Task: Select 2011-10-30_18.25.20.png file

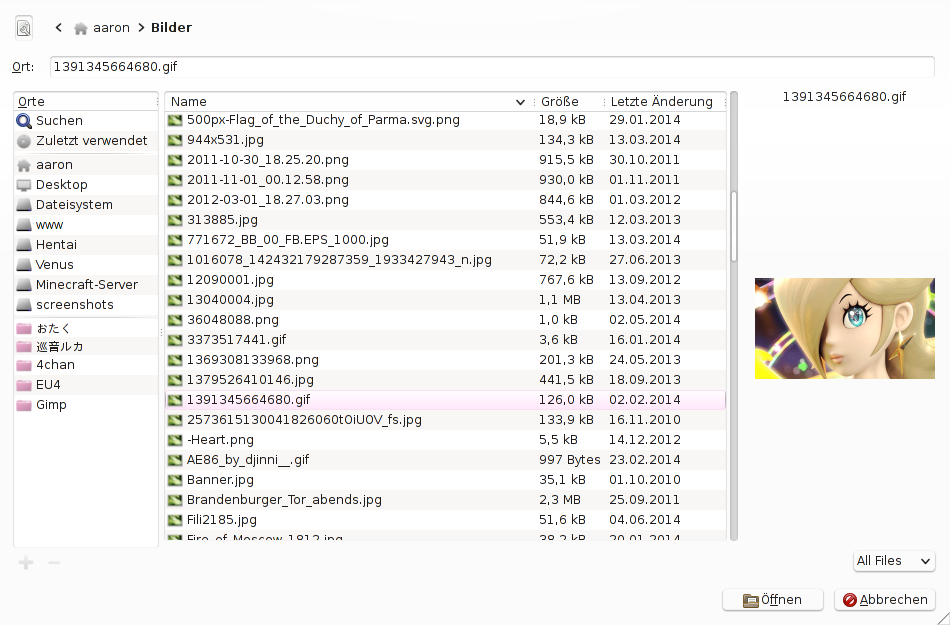Action: point(445,160)
